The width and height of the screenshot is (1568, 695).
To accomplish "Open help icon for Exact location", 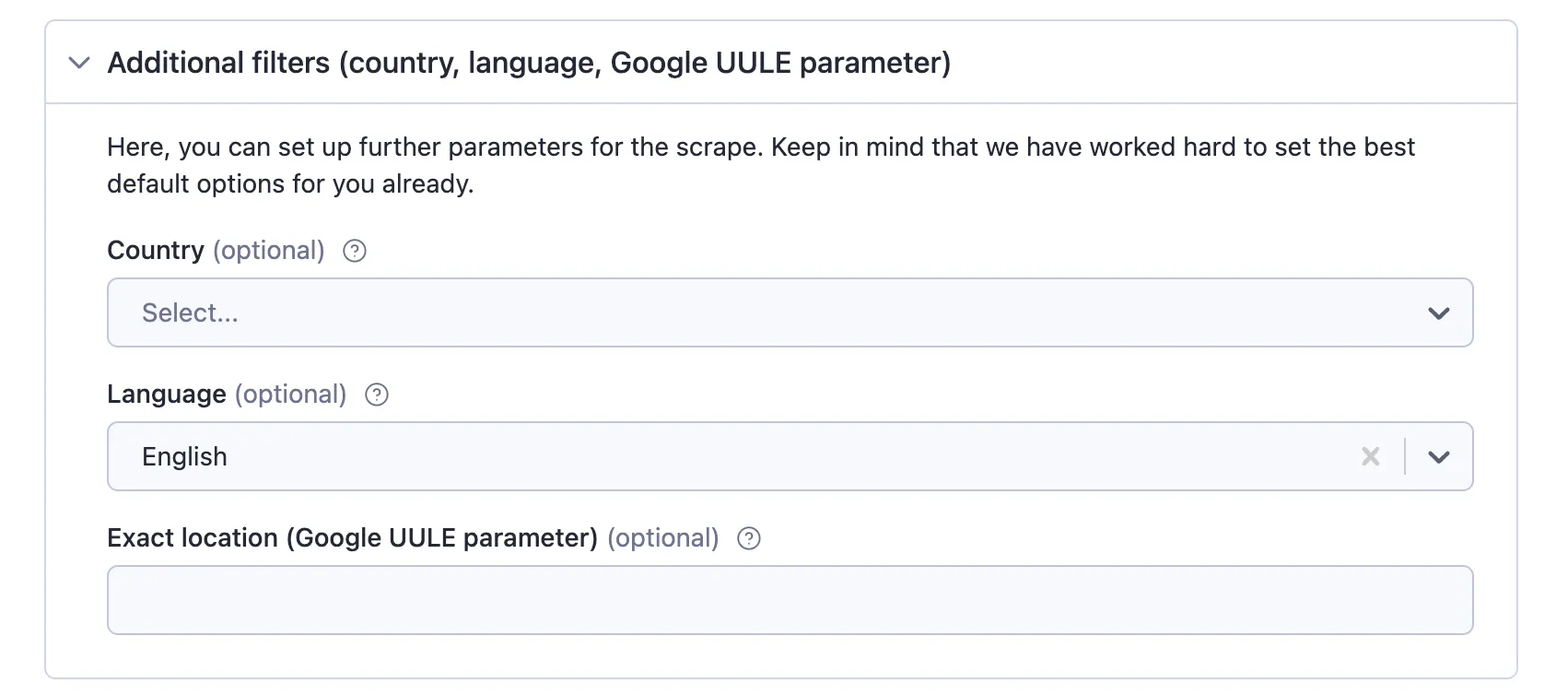I will (x=749, y=538).
